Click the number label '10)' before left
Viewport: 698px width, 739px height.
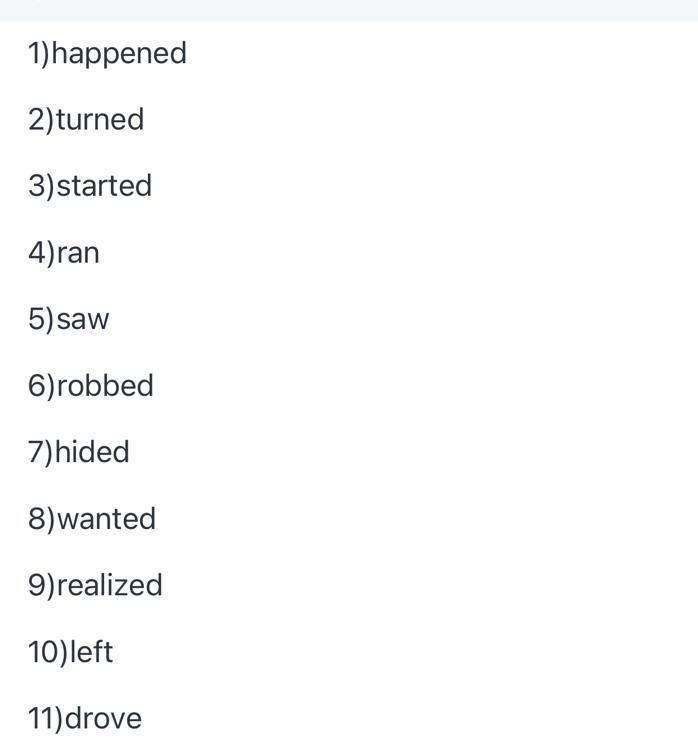click(47, 652)
